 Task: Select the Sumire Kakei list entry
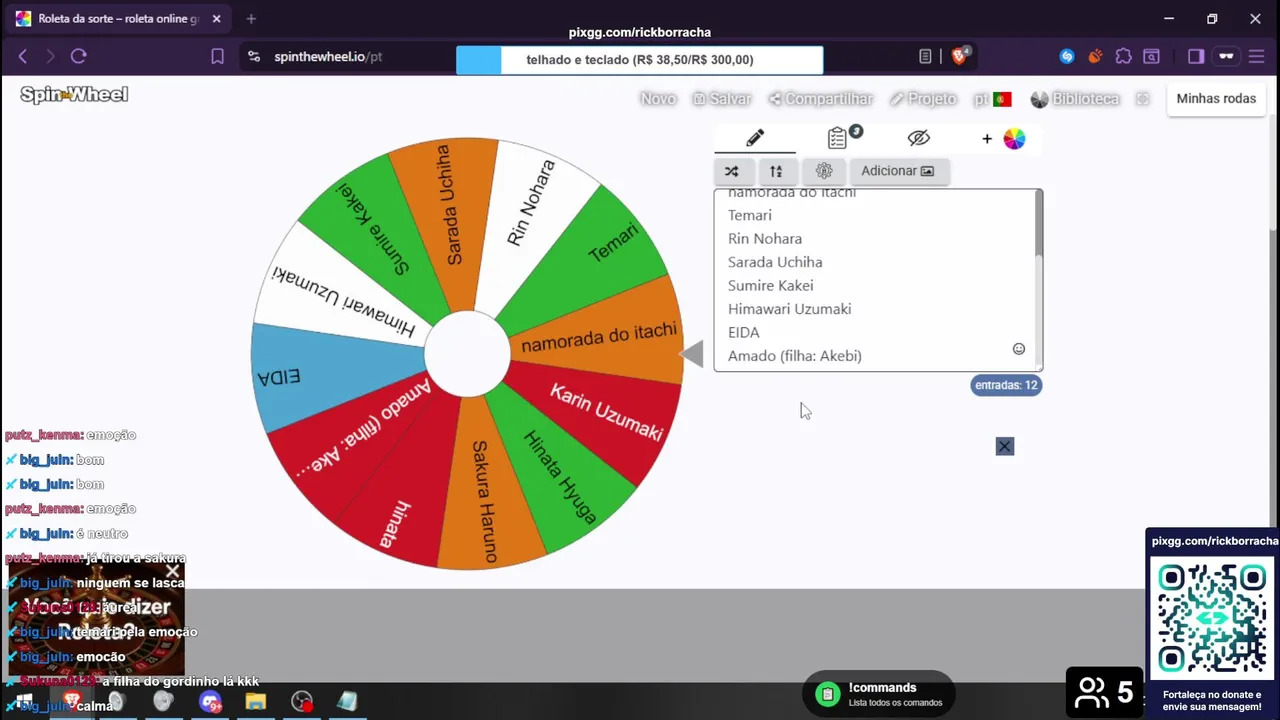click(770, 285)
